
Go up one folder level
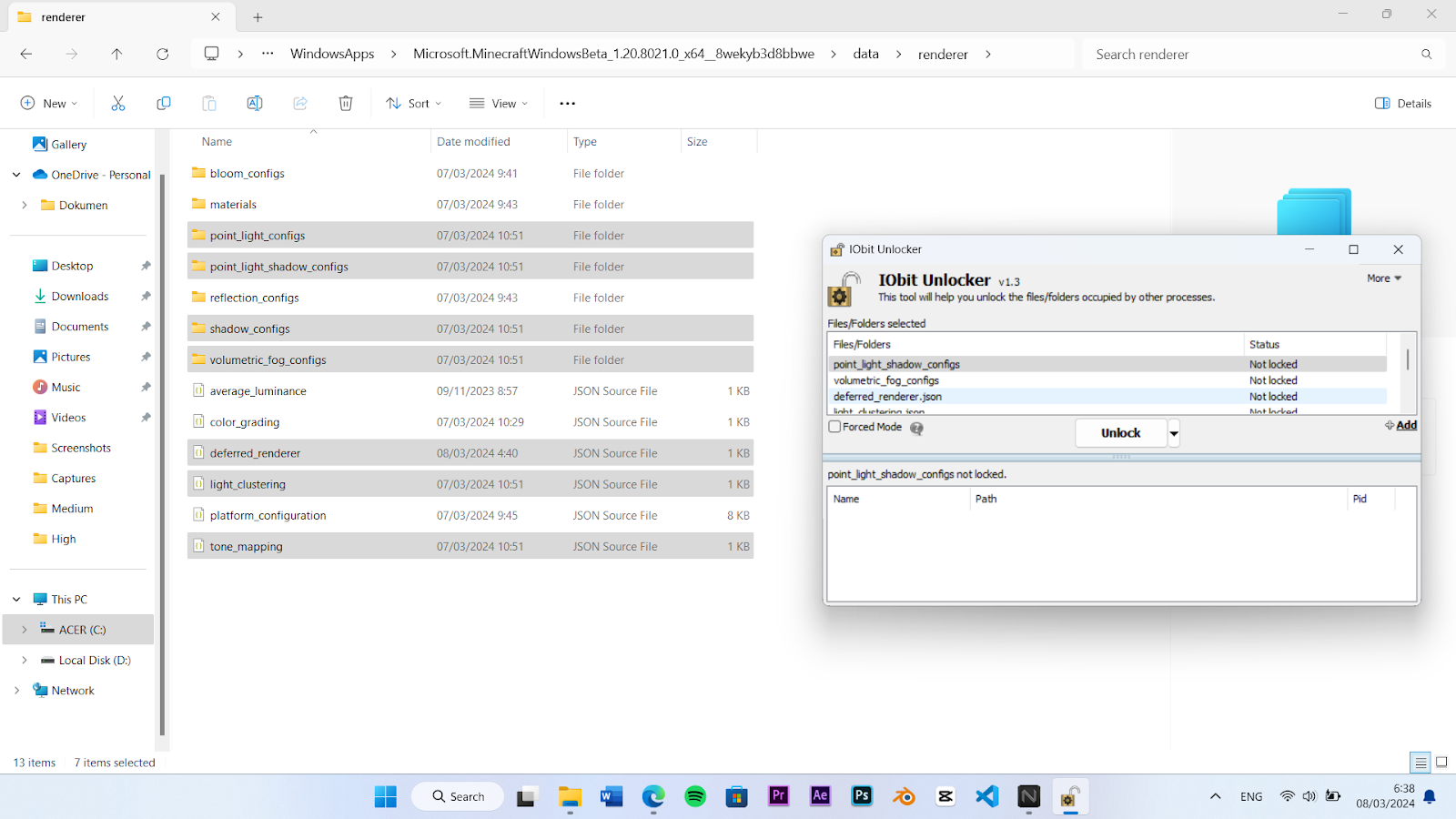116,55
